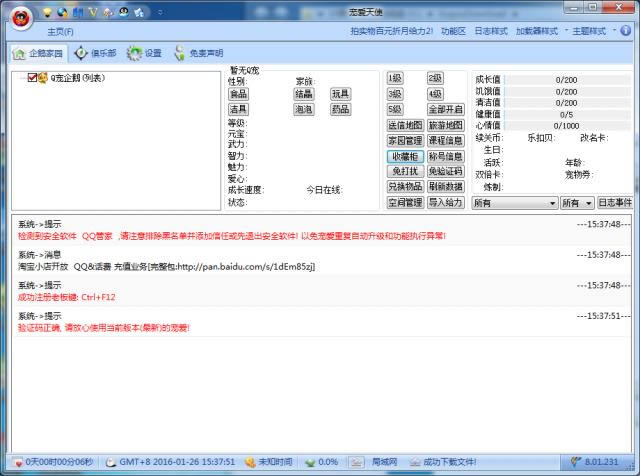Click the blue info icon at top right
Image resolution: width=640 pixels, height=476 pixels.
pyautogui.click(x=625, y=31)
